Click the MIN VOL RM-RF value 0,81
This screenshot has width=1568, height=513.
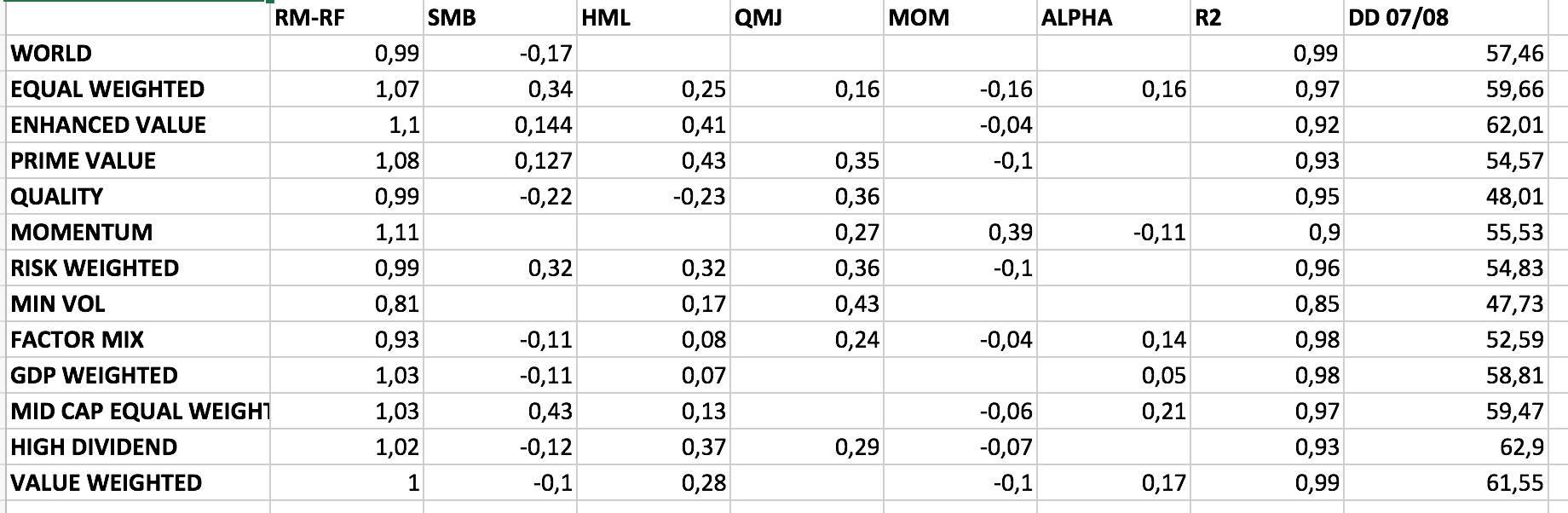click(x=346, y=304)
